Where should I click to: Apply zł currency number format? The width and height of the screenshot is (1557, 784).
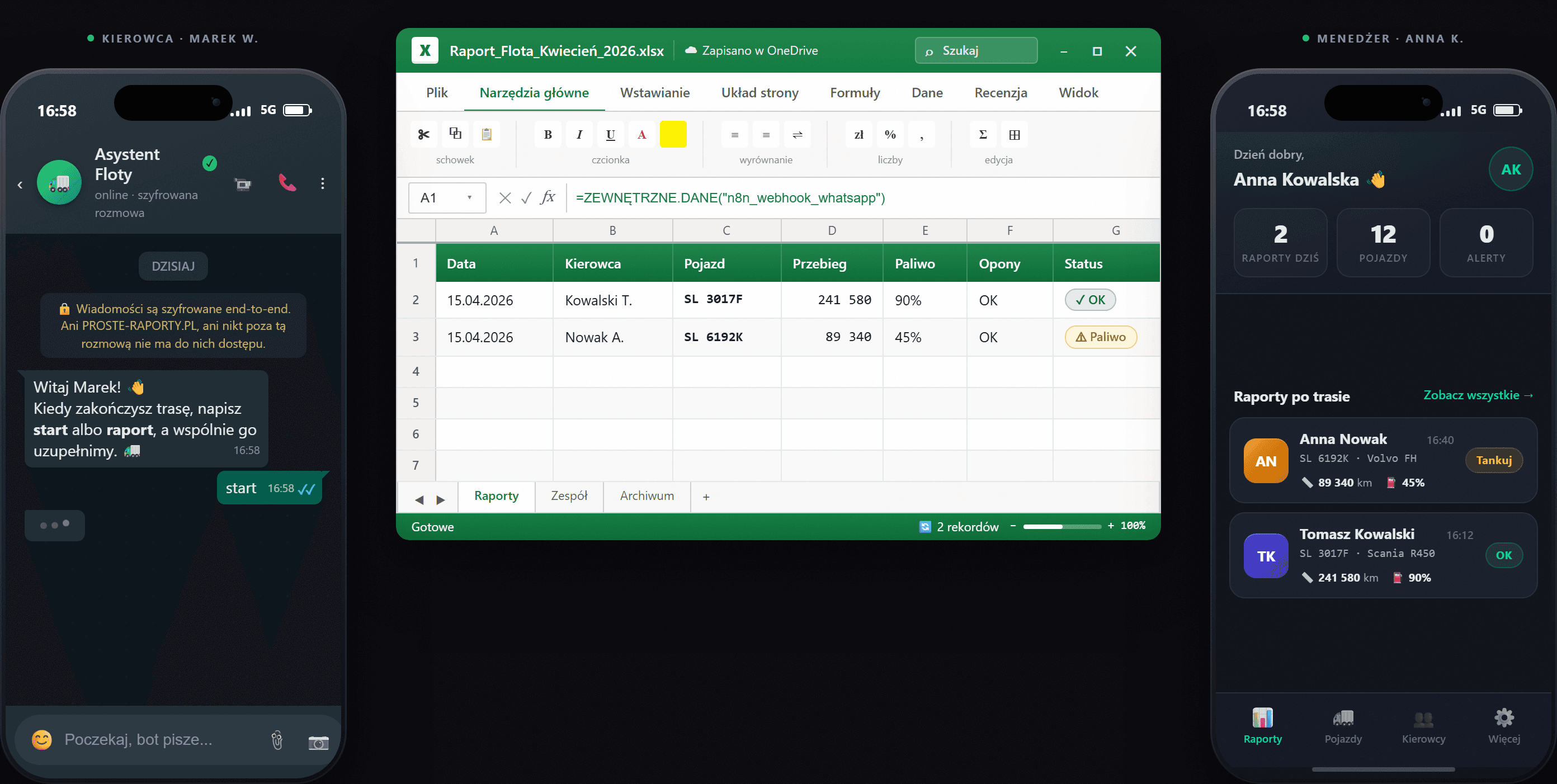859,134
